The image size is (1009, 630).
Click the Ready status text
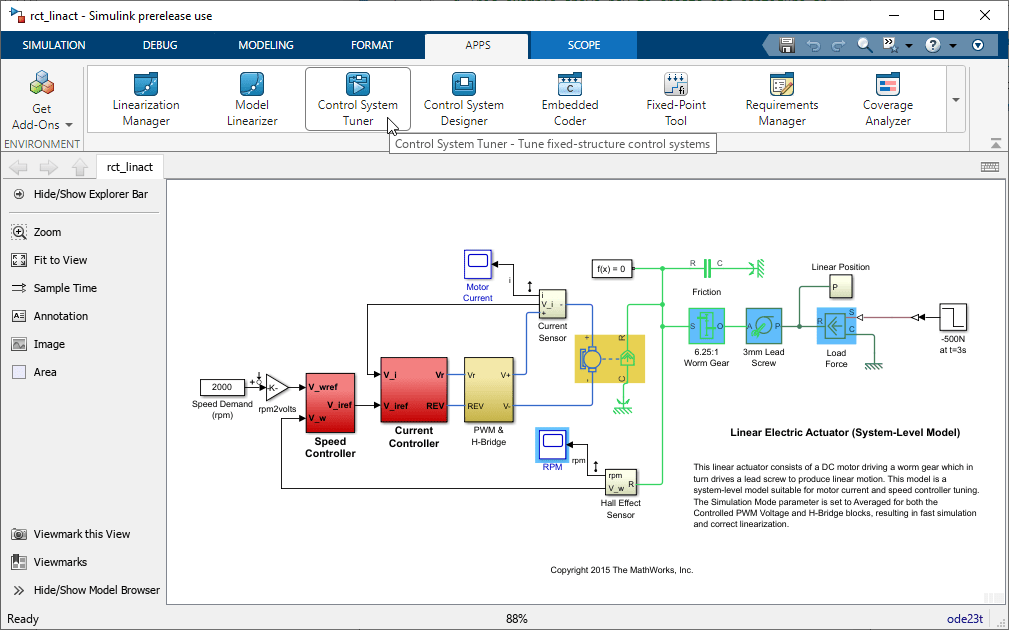coord(23,619)
